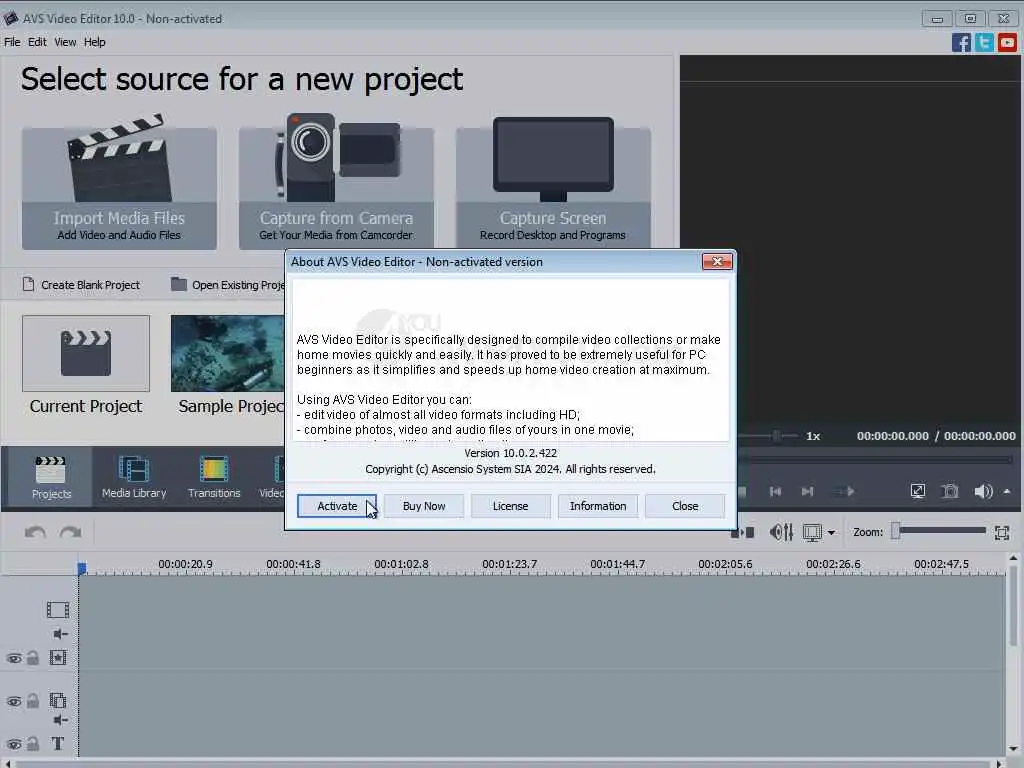Open the Help menu

tap(95, 42)
